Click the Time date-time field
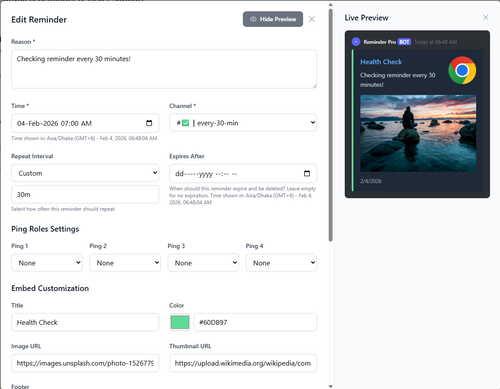Image resolution: width=500 pixels, height=389 pixels. click(x=85, y=123)
